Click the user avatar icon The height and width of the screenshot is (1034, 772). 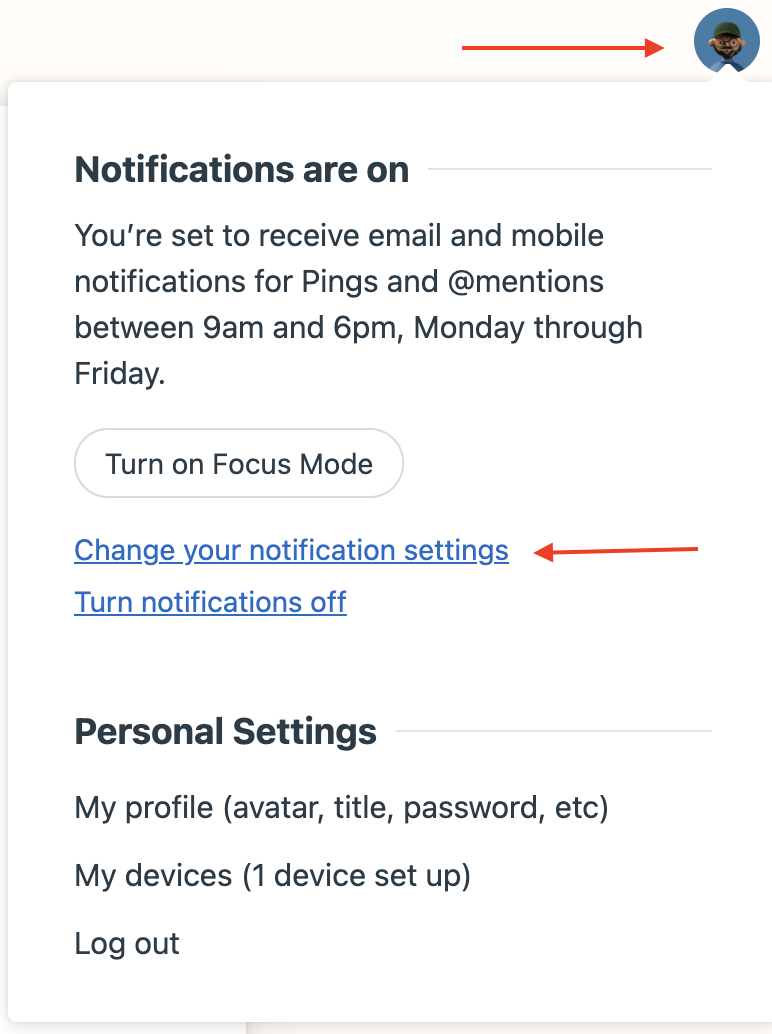click(727, 41)
